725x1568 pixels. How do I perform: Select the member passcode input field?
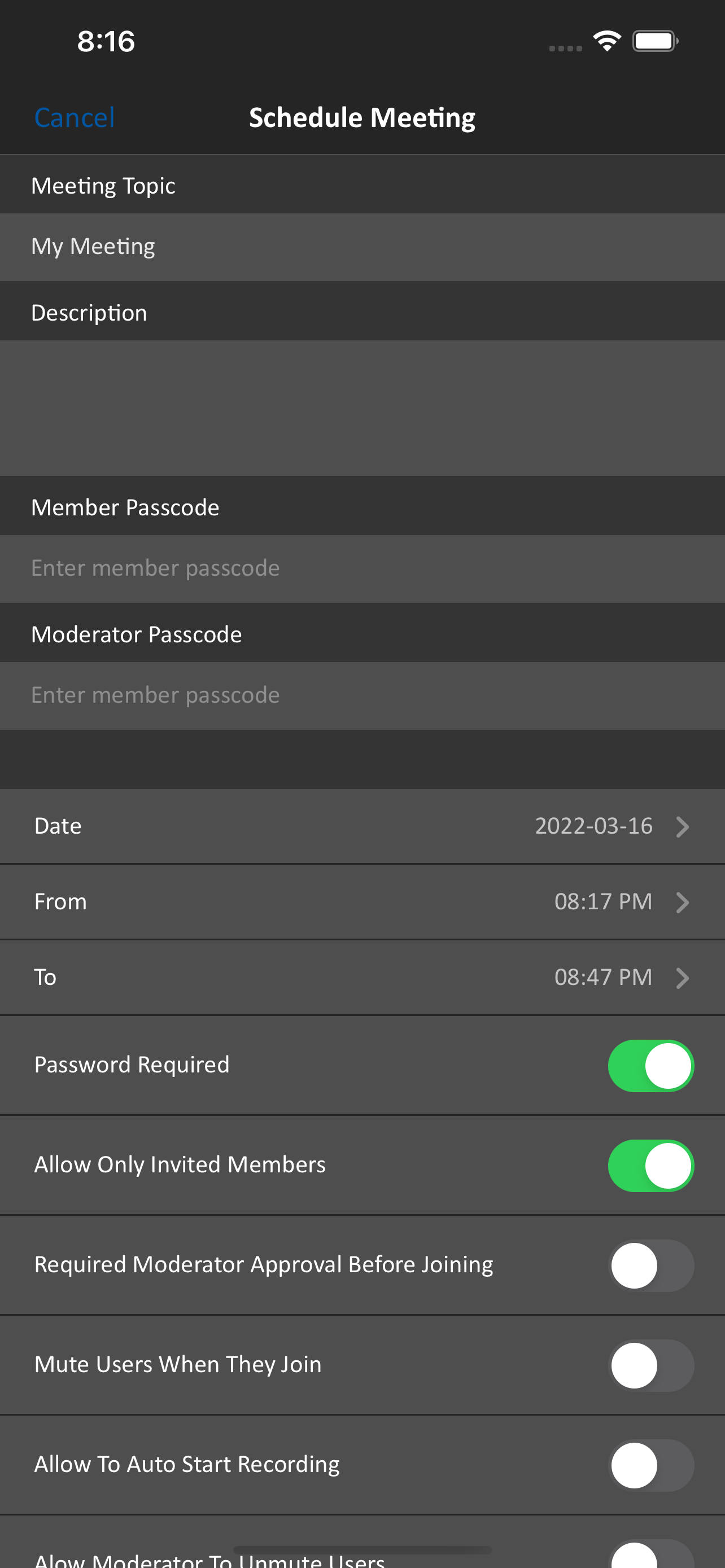coord(362,568)
